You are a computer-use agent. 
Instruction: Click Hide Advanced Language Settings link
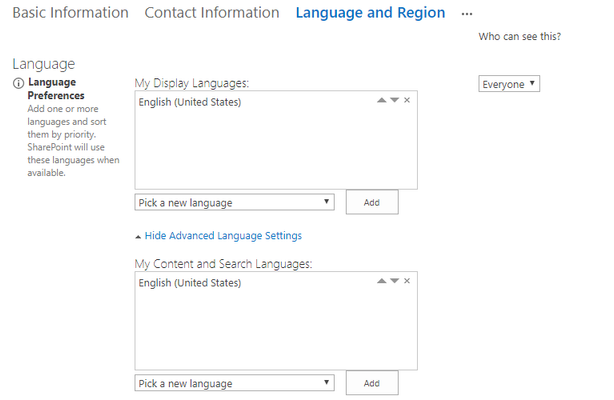(x=223, y=235)
